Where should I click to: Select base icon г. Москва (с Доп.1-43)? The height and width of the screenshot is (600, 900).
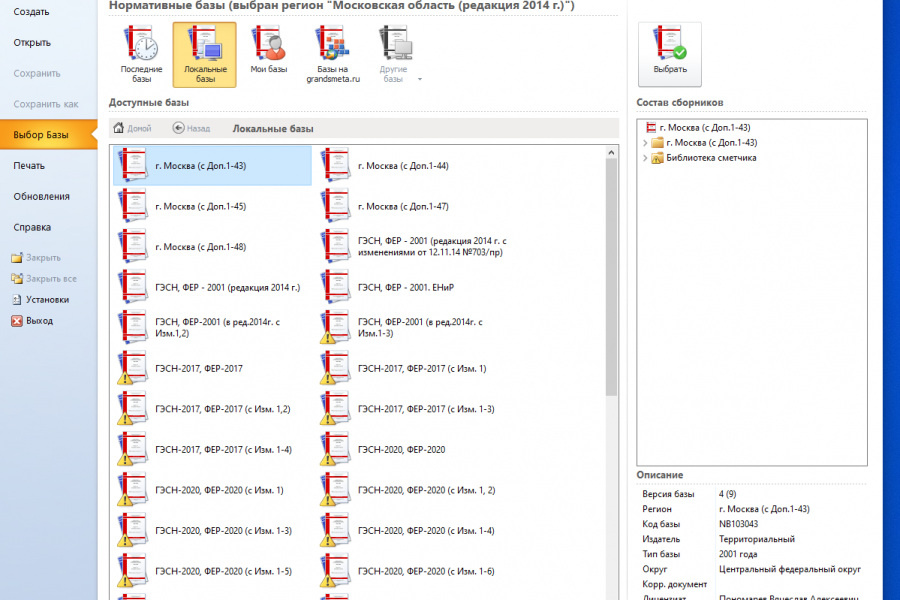pos(133,165)
